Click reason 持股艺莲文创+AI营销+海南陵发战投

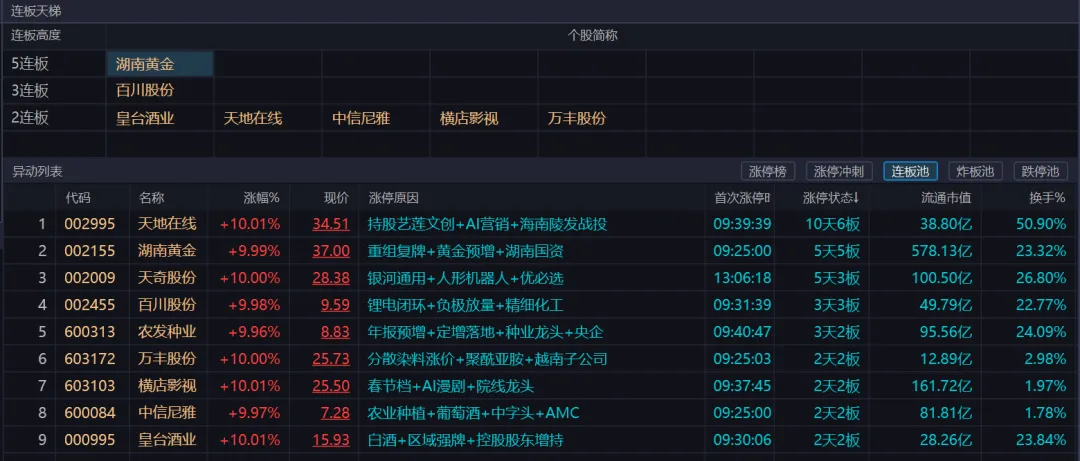488,224
